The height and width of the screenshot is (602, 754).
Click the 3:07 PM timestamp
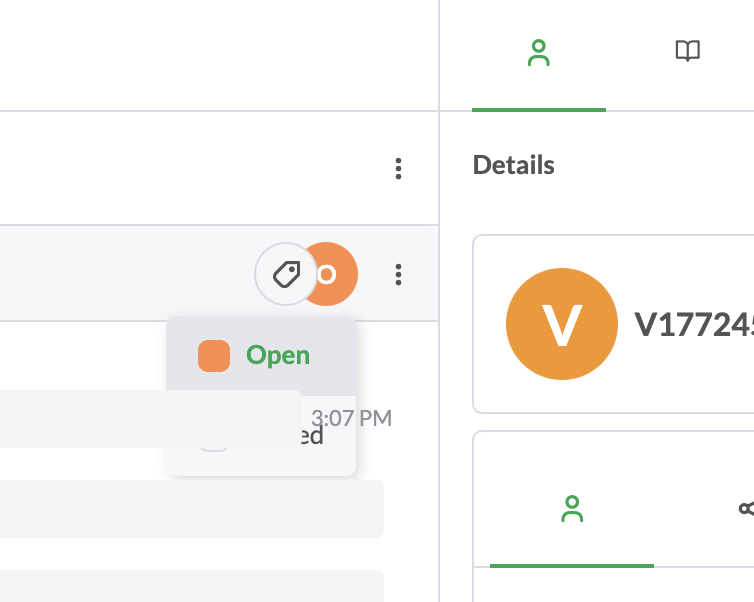pos(351,418)
